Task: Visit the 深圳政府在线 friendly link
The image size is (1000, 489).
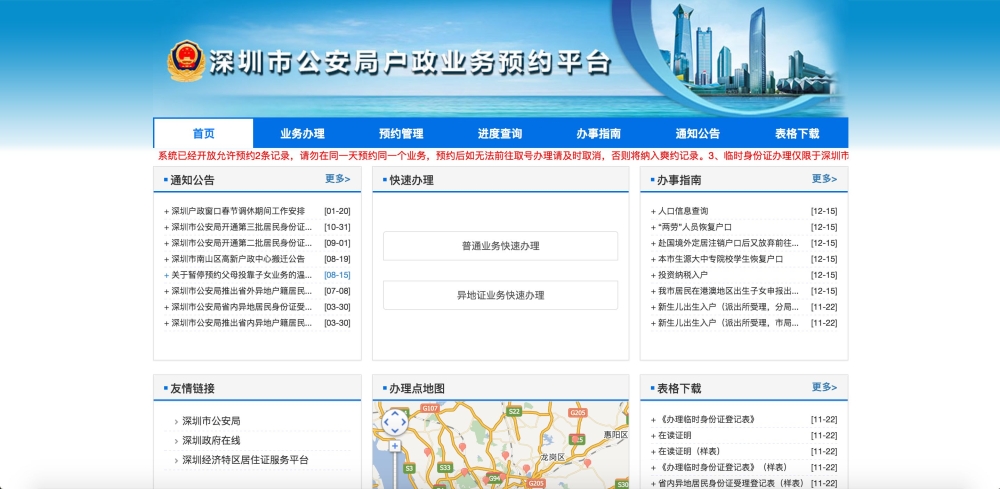Action: point(211,441)
